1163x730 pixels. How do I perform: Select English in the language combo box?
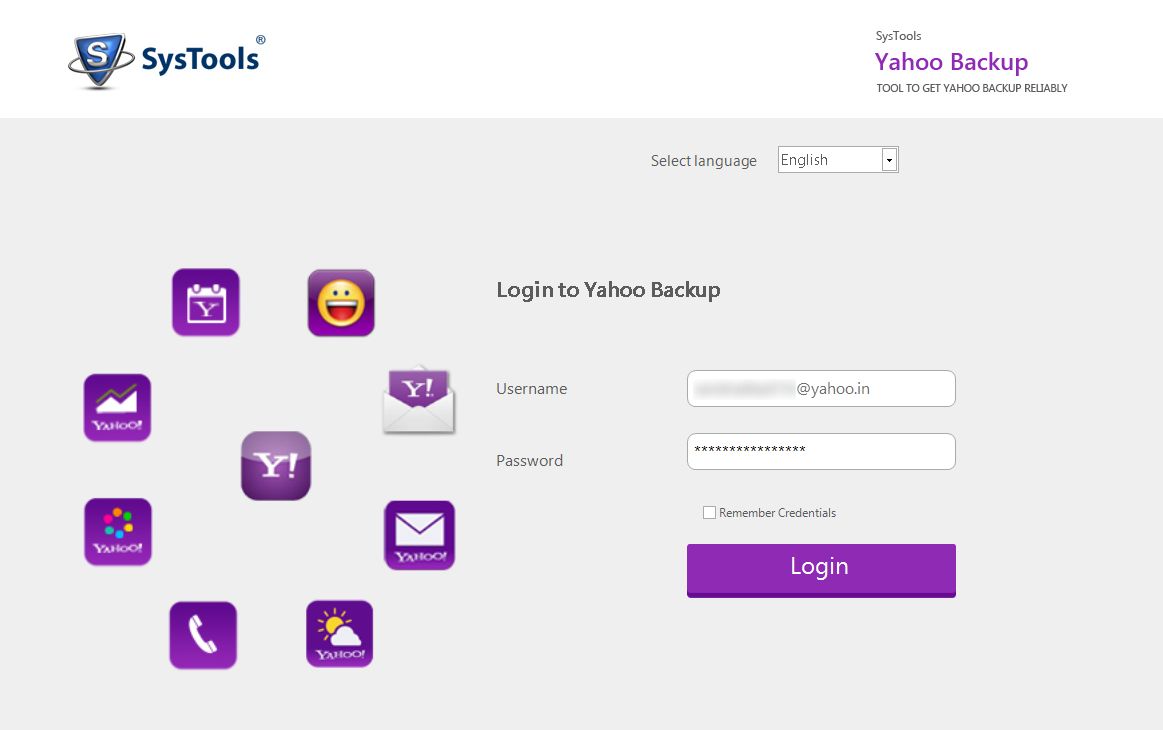[x=825, y=159]
